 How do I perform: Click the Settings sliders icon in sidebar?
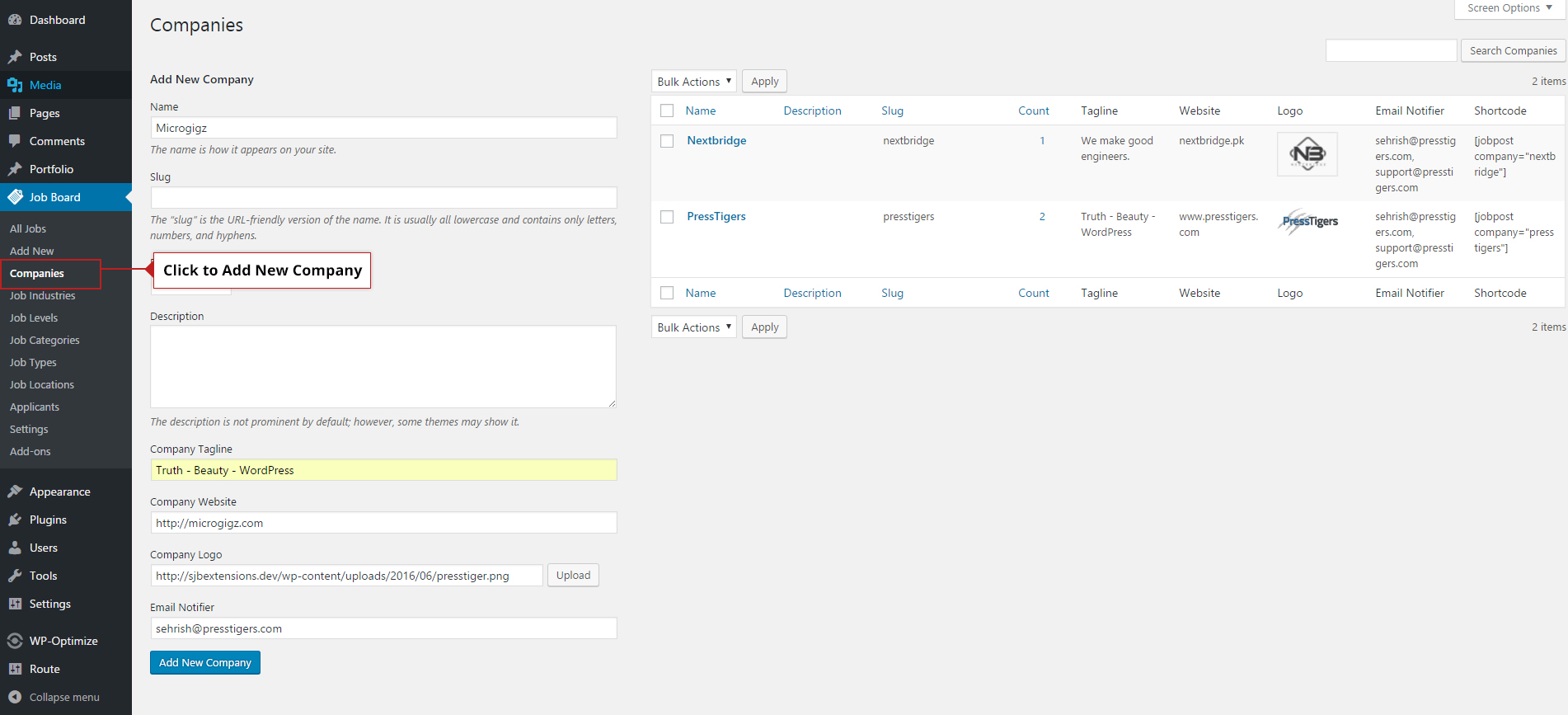tap(15, 604)
